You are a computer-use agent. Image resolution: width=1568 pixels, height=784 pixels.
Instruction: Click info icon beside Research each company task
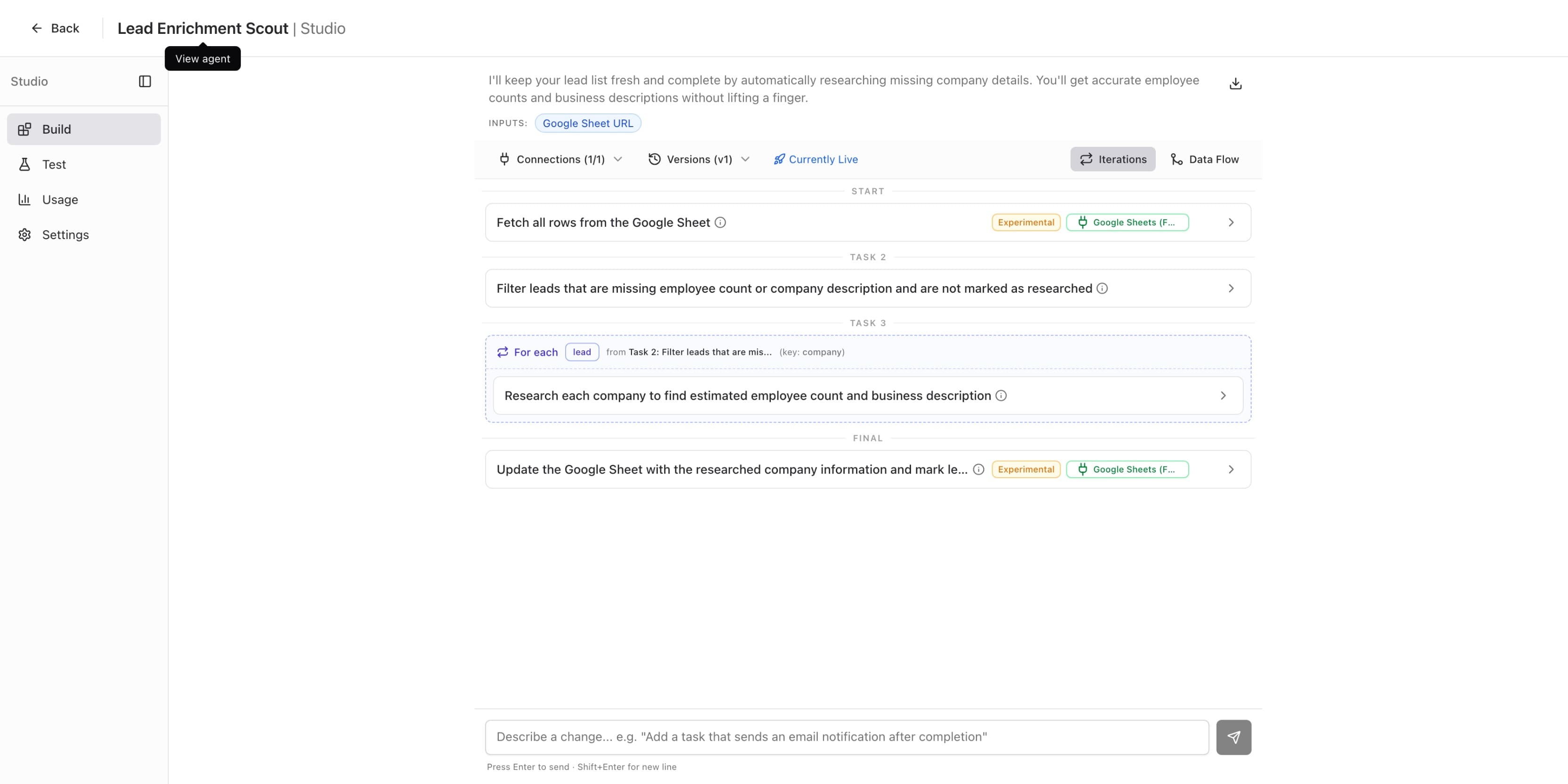coord(1000,396)
